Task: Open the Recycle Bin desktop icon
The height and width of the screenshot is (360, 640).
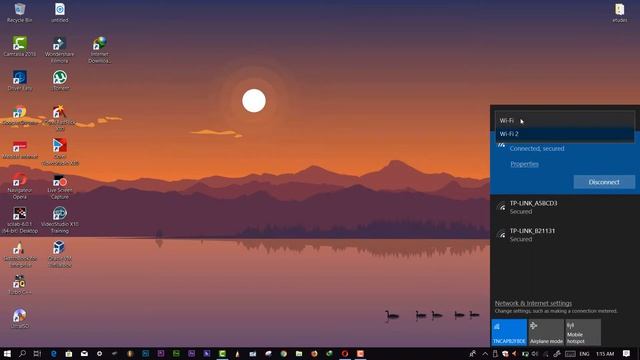Action: pos(20,12)
